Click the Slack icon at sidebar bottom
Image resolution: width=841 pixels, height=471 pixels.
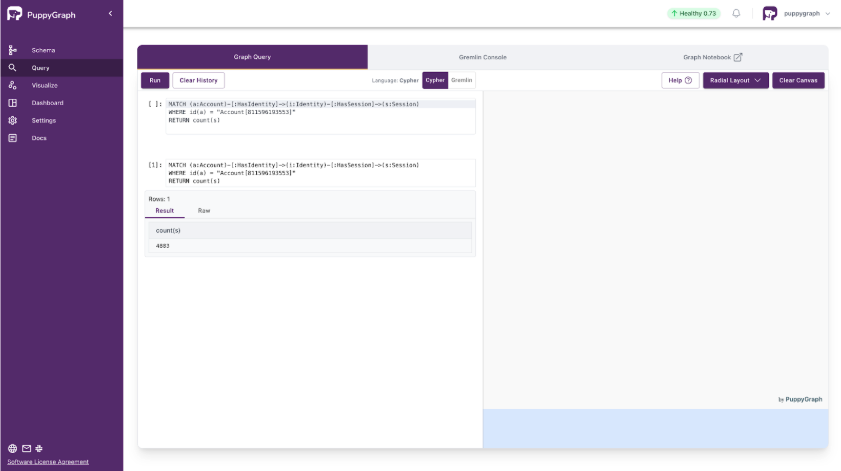[39, 449]
